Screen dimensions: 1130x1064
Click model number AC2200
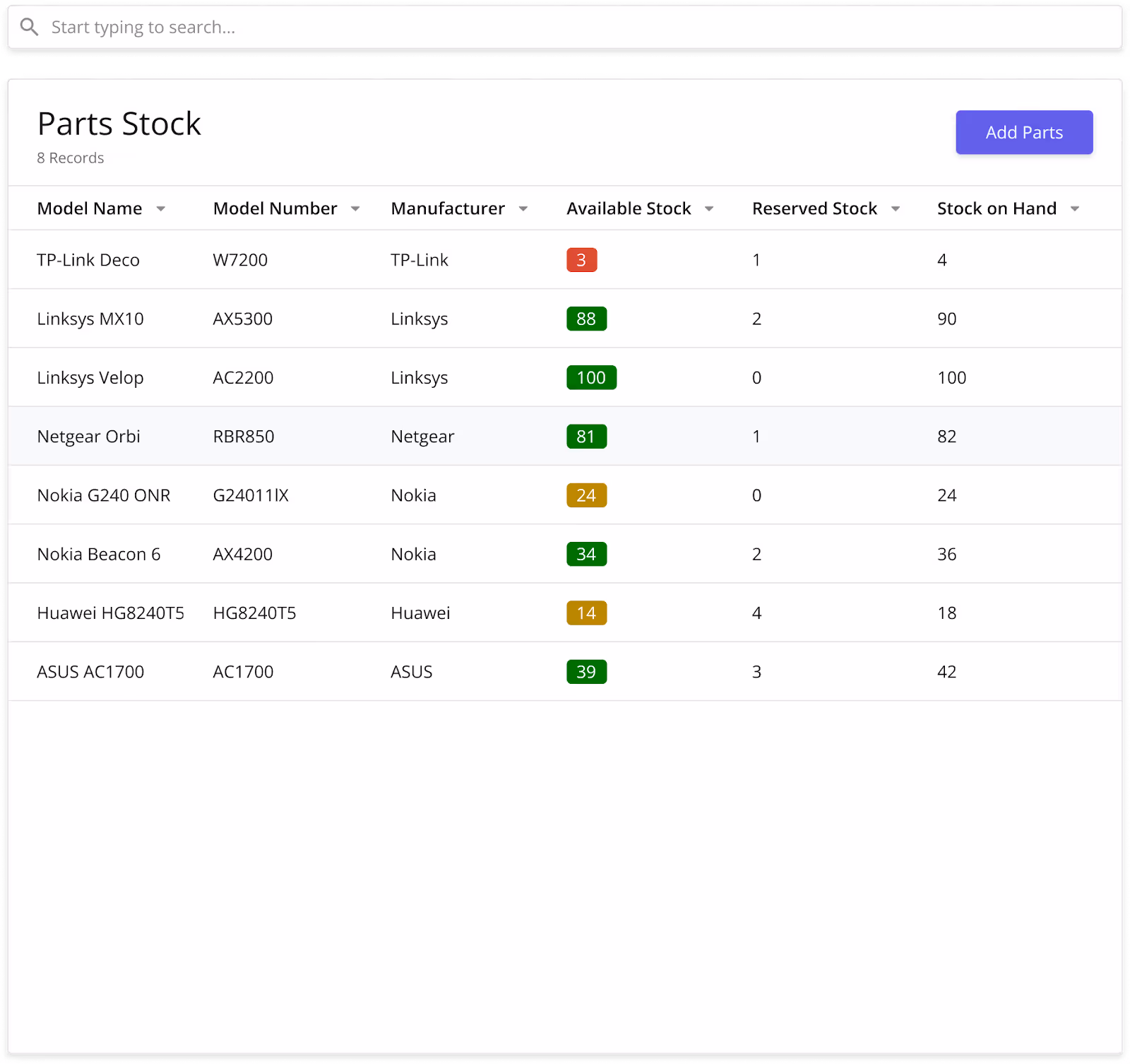pos(243,378)
